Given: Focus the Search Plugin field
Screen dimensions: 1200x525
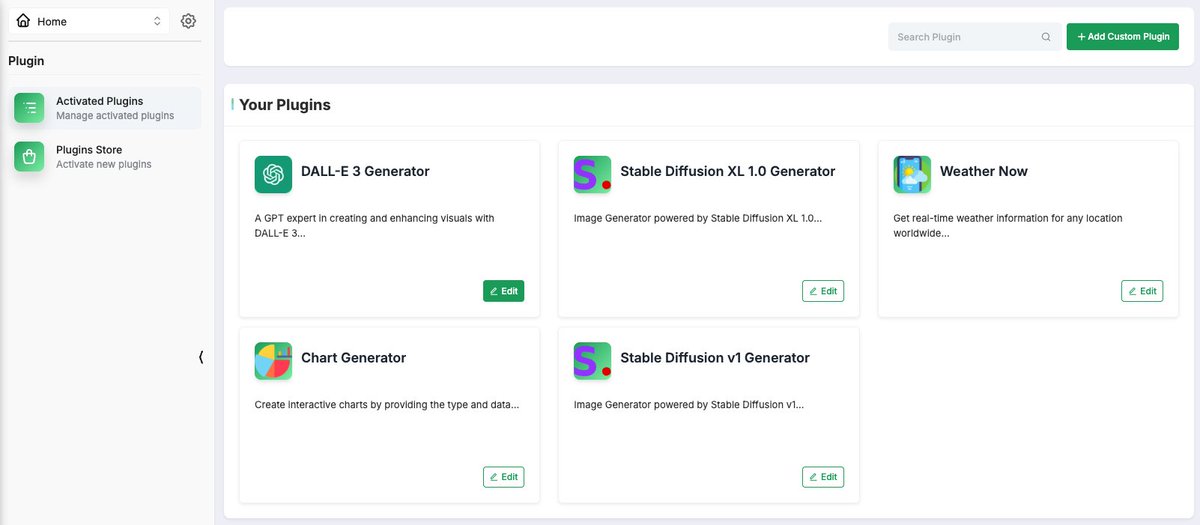Looking at the screenshot, I should pyautogui.click(x=975, y=37).
